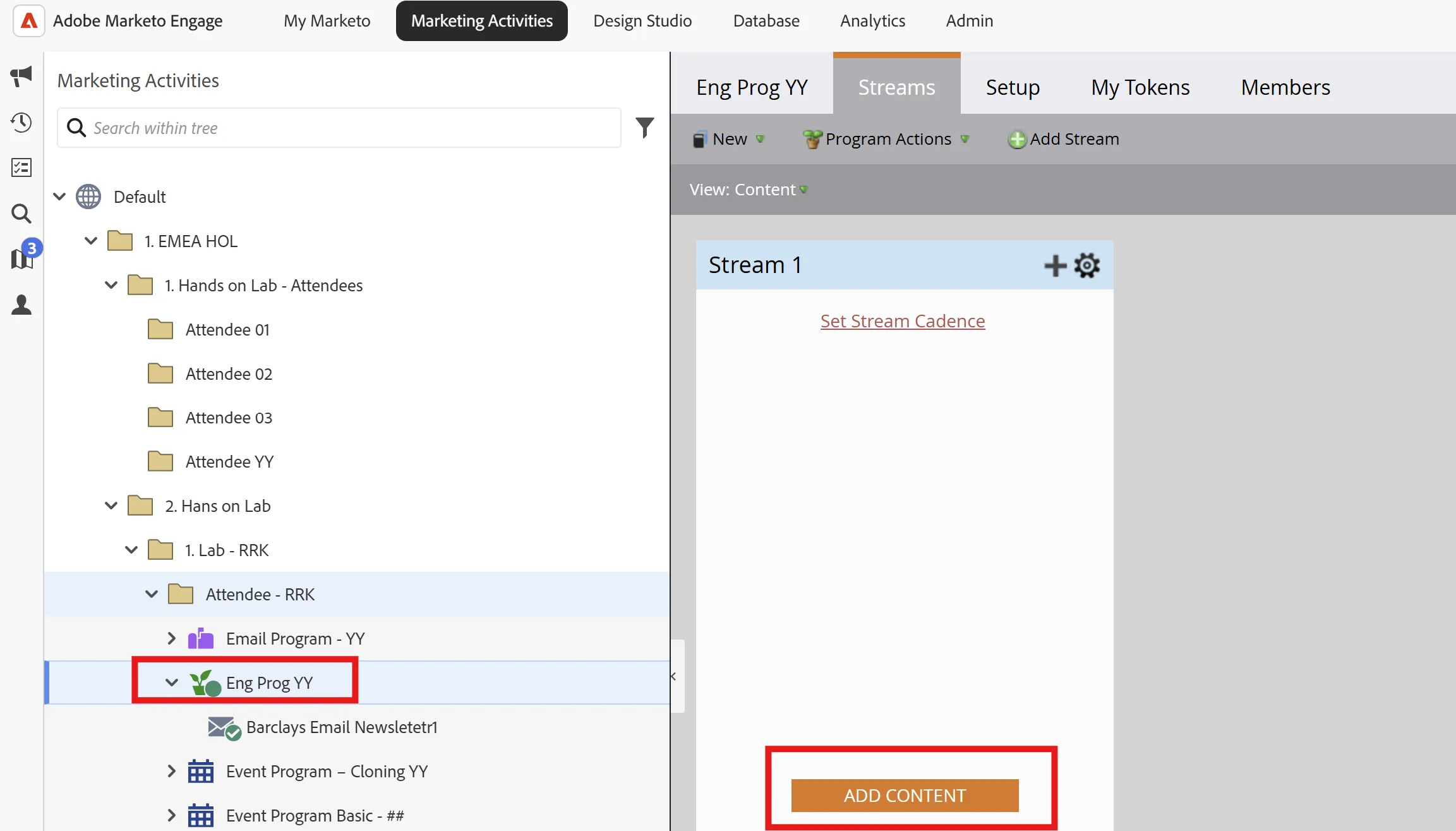1456x831 pixels.
Task: Open the checklist tasks sidebar icon
Action: tap(21, 167)
